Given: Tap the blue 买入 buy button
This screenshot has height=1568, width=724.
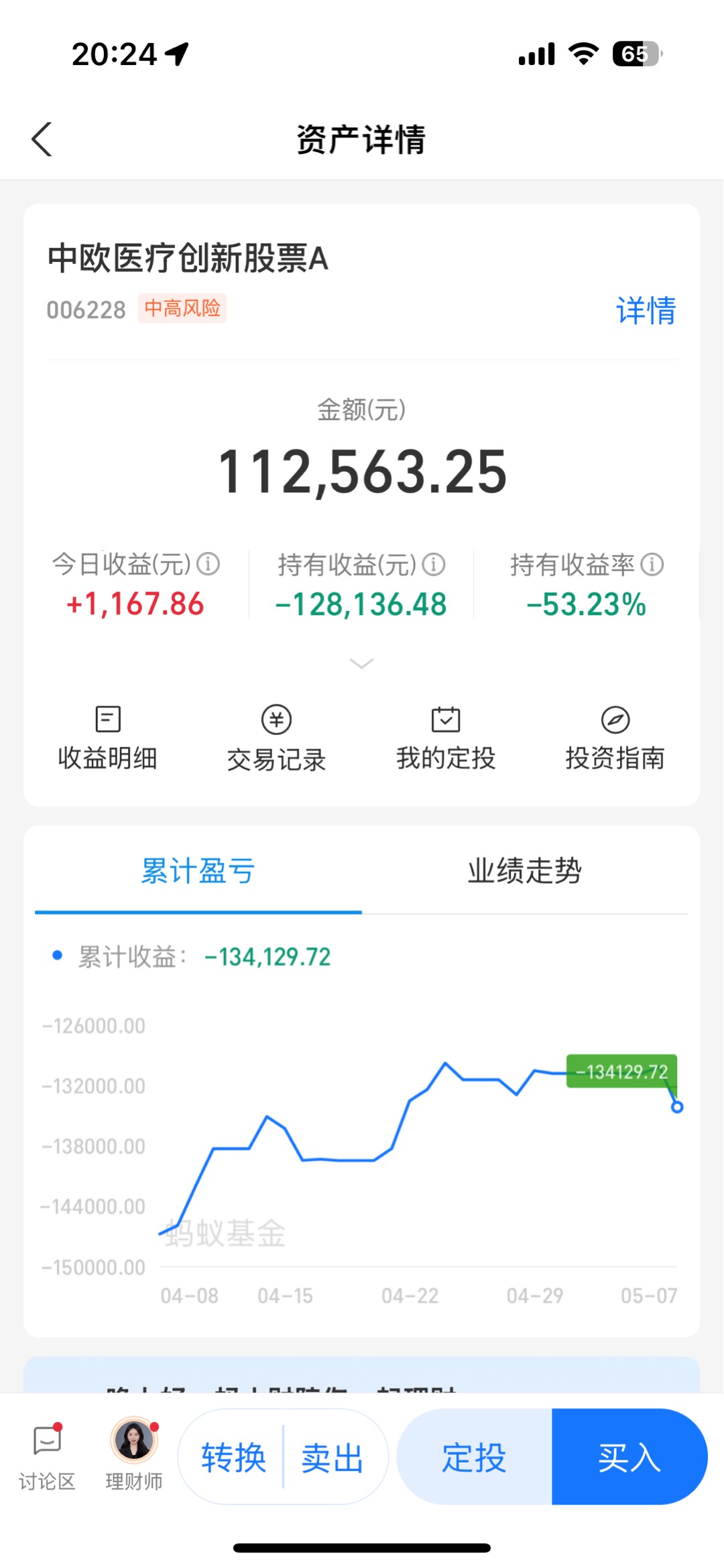Looking at the screenshot, I should click(x=629, y=1457).
